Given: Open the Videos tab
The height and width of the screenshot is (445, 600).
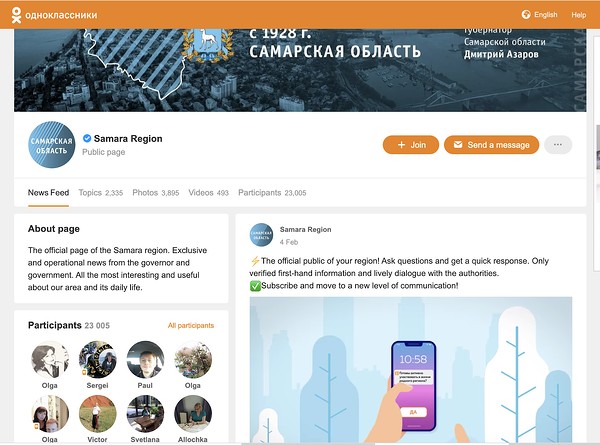Looking at the screenshot, I should (209, 193).
